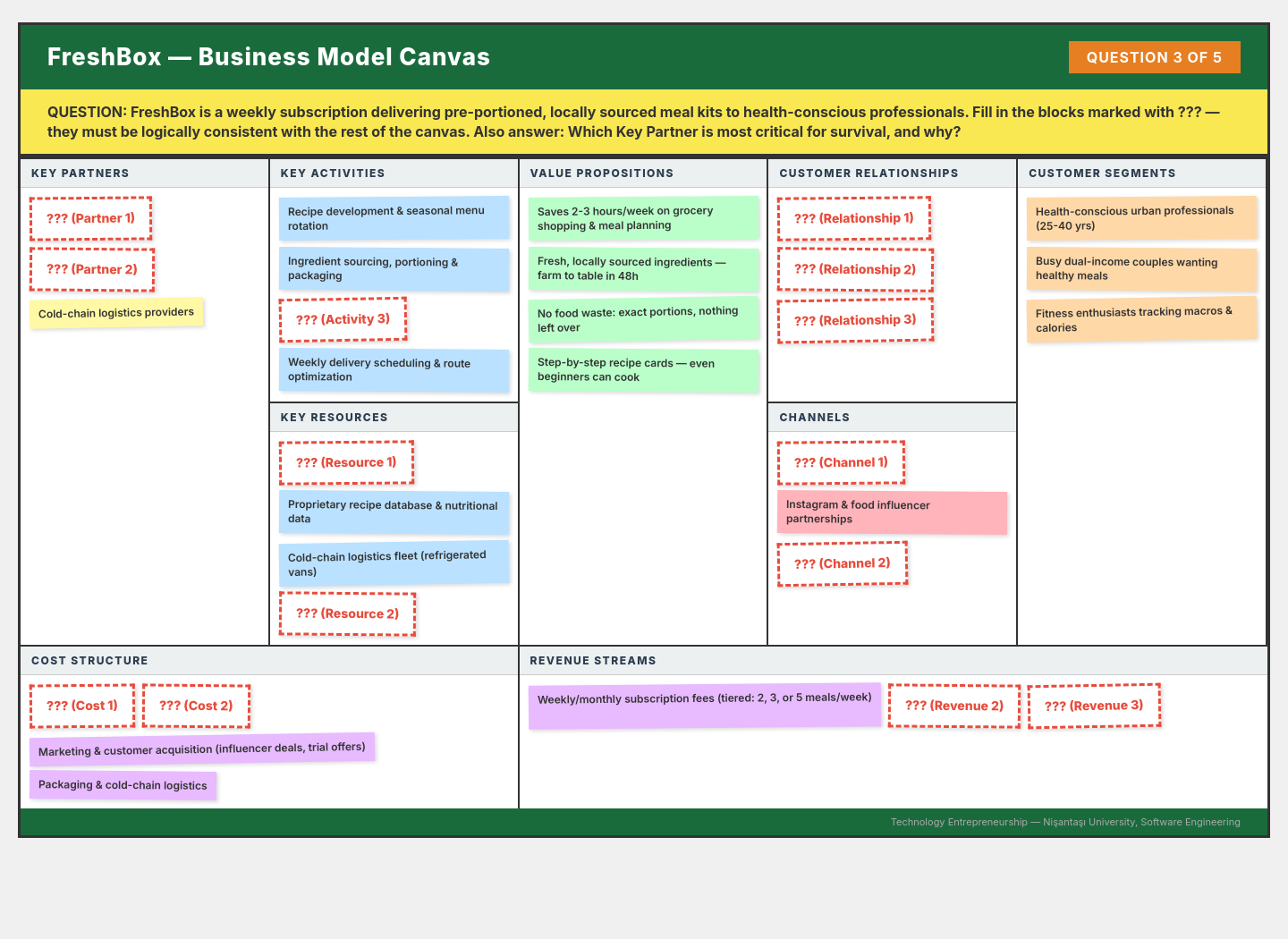
Task: Select the "Marketing & customer acquisition" cost note
Action: pyautogui.click(x=202, y=749)
